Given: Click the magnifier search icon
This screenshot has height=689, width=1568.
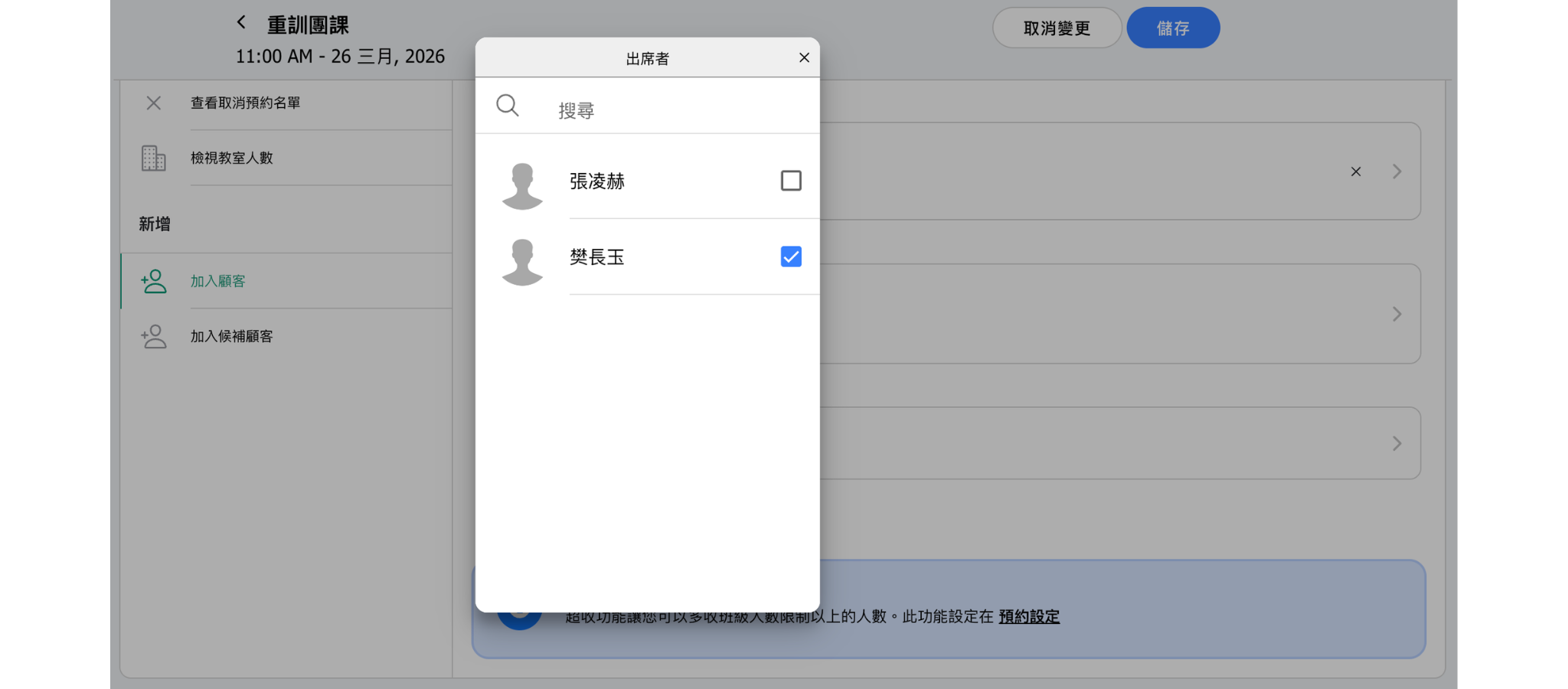Looking at the screenshot, I should (x=507, y=106).
